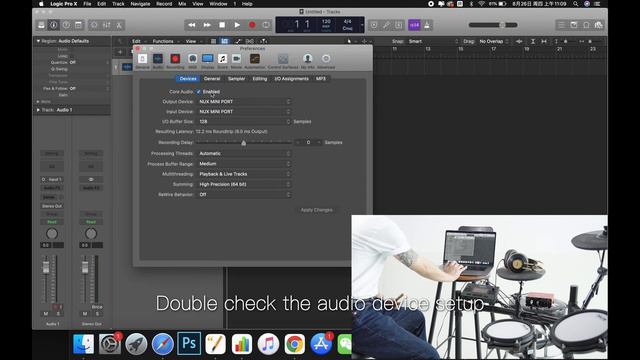Collapse the Region Audio Defaults disclosure triangle
640x360 pixels.
38,41
